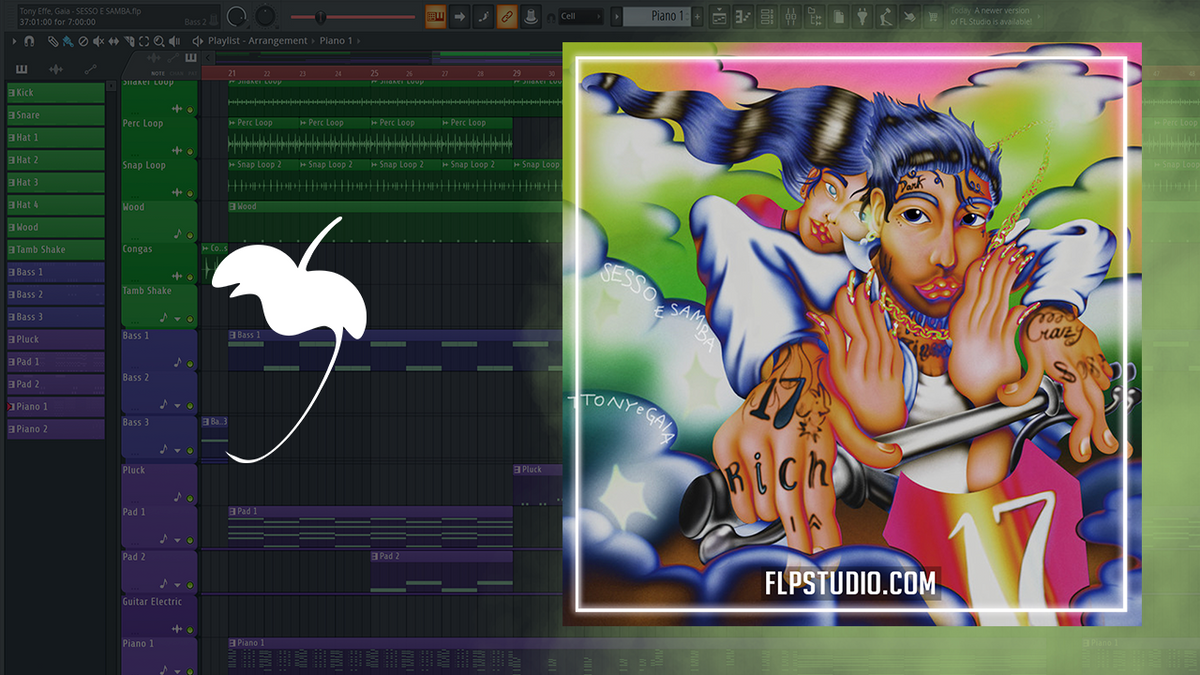Click the FL Studio content shopping cart icon

pos(933,16)
